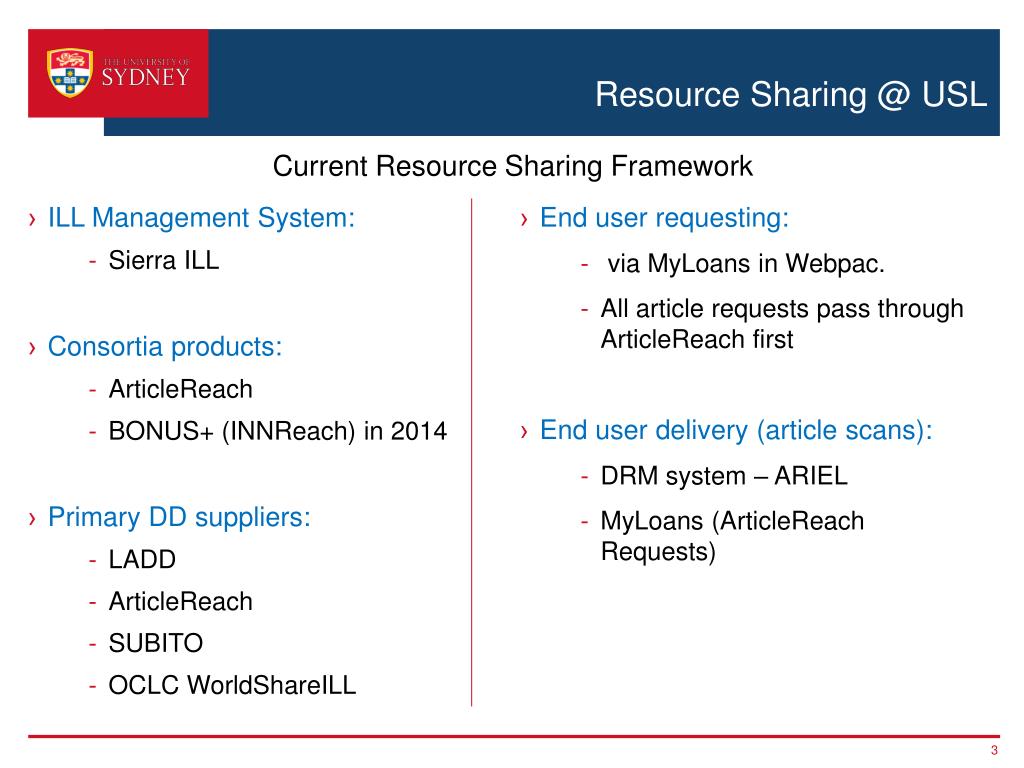This screenshot has height=768, width=1024.
Task: Click the 'Primary DD suppliers:' heading
Action: 179,517
